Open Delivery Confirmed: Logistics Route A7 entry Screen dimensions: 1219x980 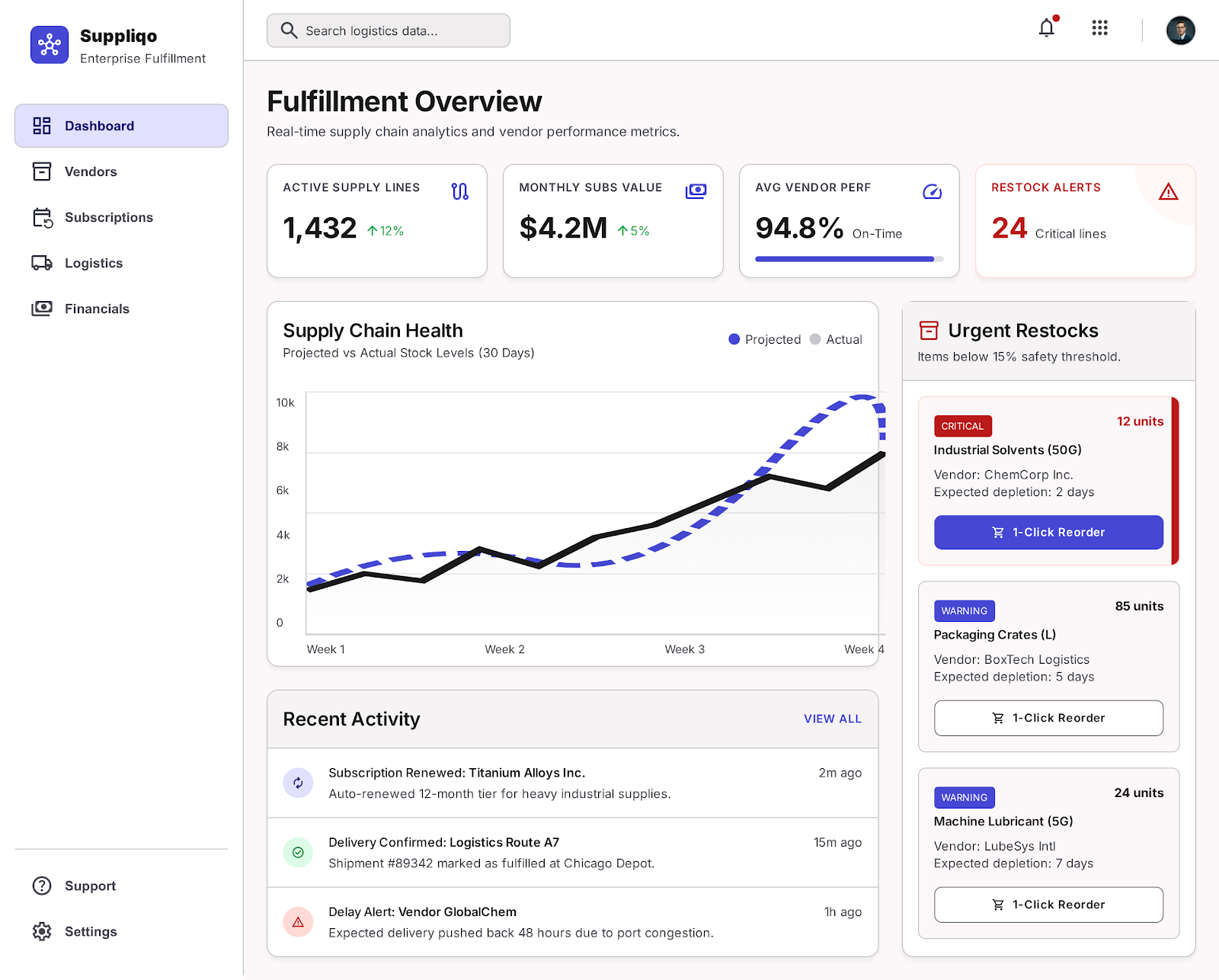(x=573, y=853)
